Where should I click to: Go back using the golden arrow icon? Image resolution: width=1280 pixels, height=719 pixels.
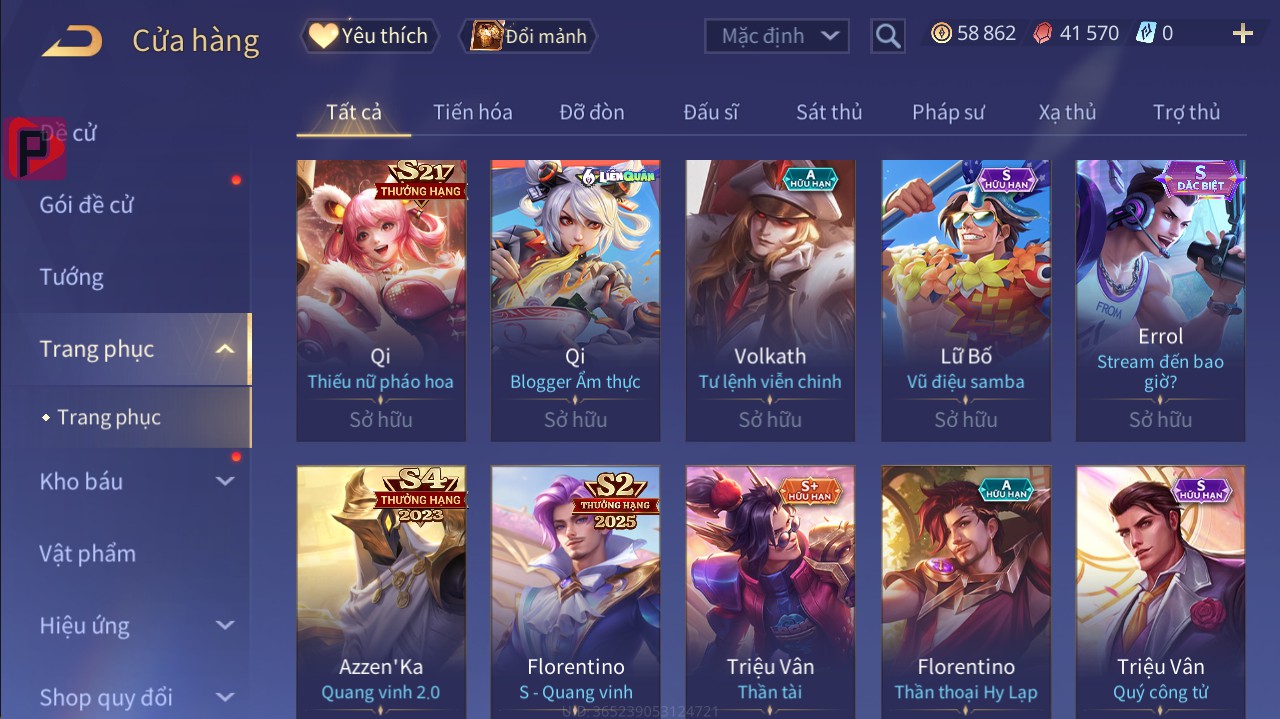click(x=71, y=41)
